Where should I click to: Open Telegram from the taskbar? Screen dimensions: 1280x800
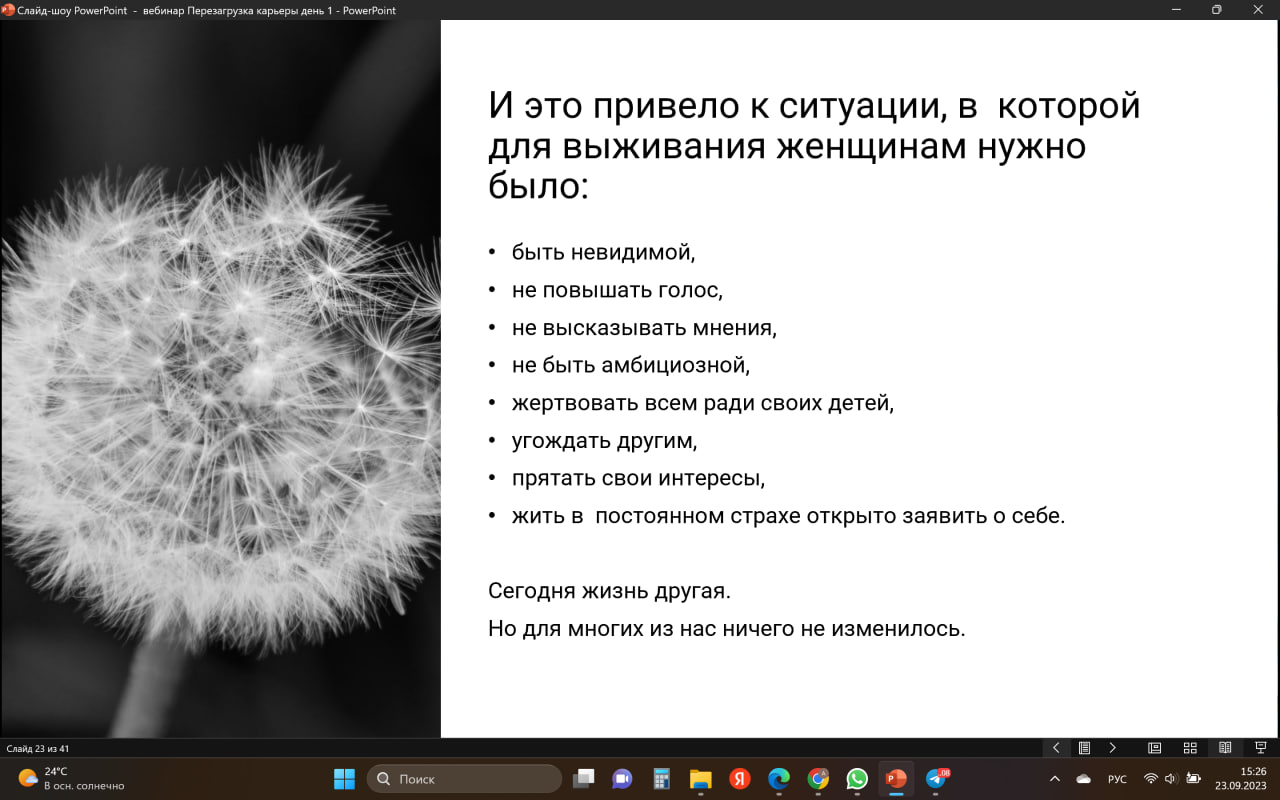[936, 779]
